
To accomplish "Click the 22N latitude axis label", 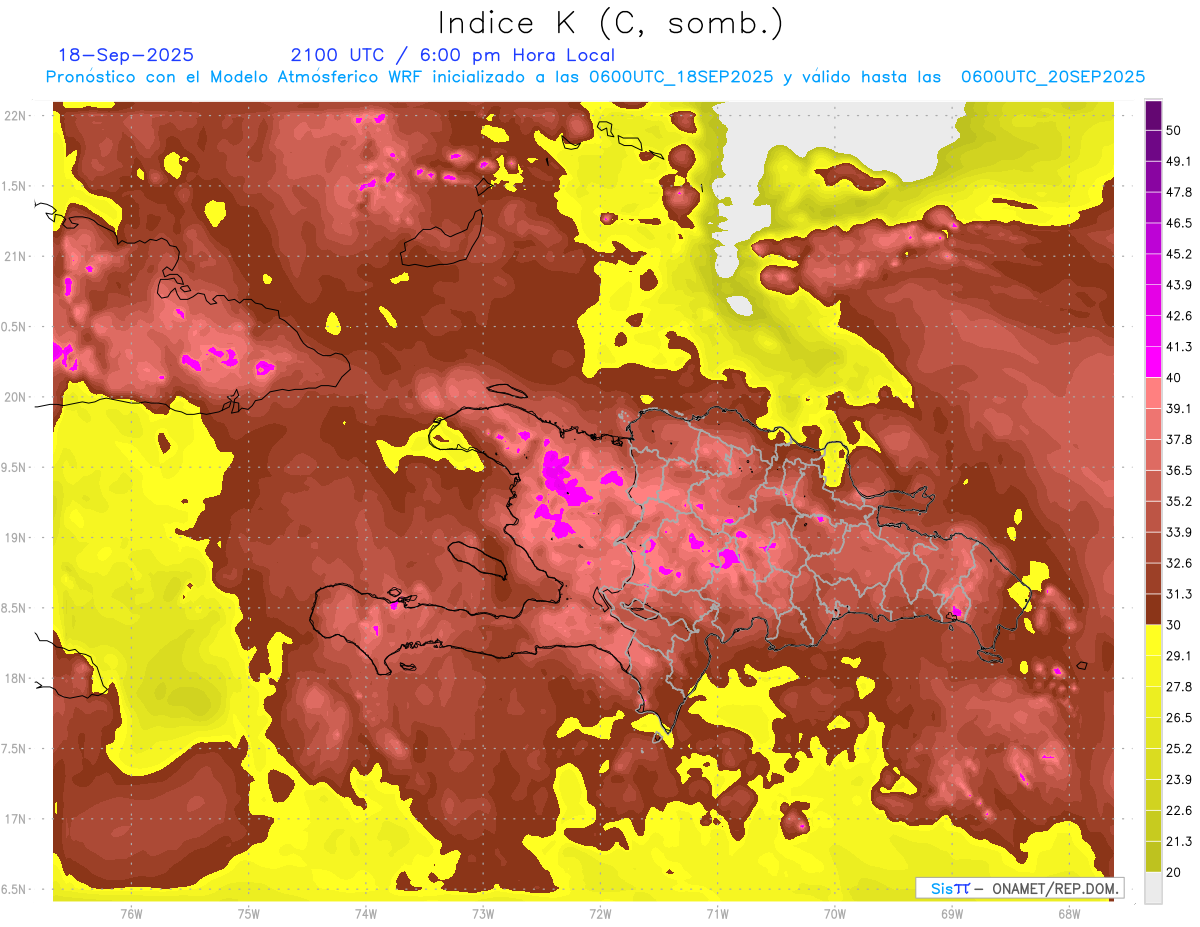I will point(17,116).
